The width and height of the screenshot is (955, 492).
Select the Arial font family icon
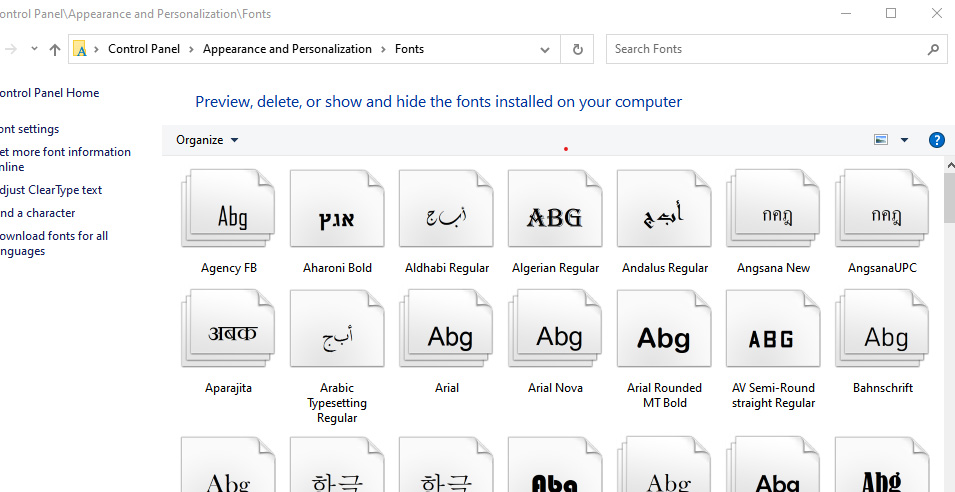[x=446, y=328]
